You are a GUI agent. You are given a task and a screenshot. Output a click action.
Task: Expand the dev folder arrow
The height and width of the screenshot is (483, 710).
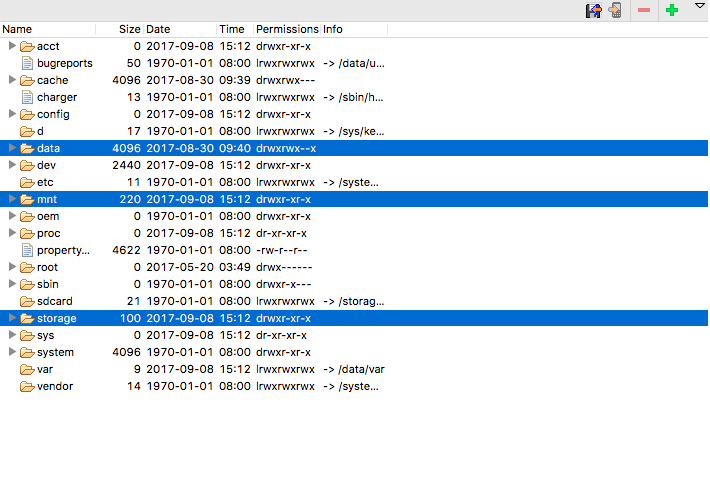[x=12, y=165]
